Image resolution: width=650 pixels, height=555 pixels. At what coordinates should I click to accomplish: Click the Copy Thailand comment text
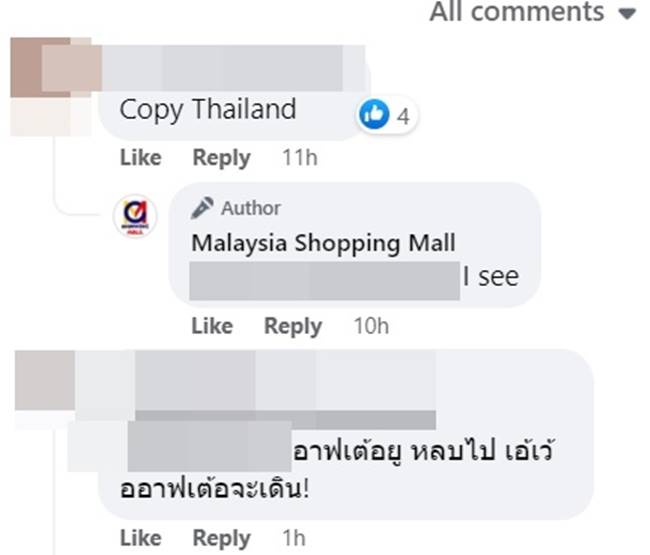[x=208, y=110]
